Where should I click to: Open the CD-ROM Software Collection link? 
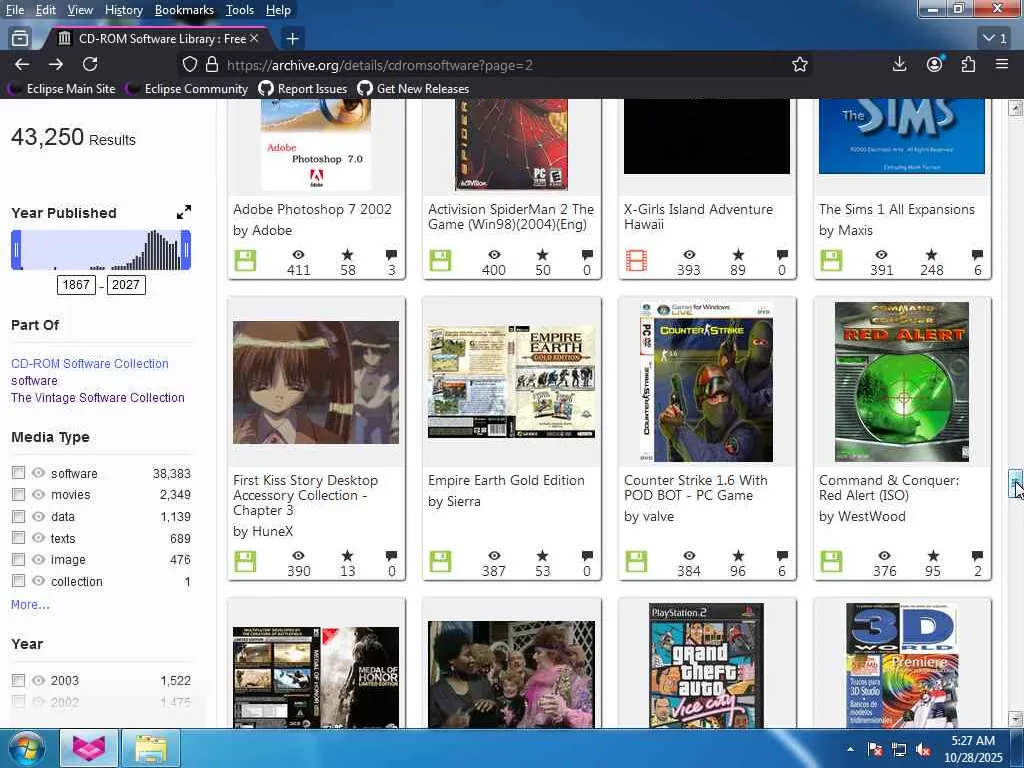pos(89,364)
